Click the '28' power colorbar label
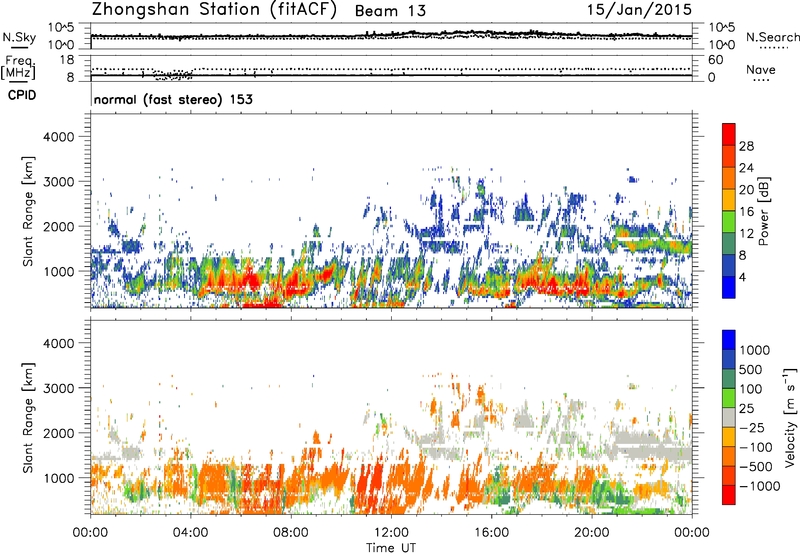800x554 pixels. click(x=746, y=146)
